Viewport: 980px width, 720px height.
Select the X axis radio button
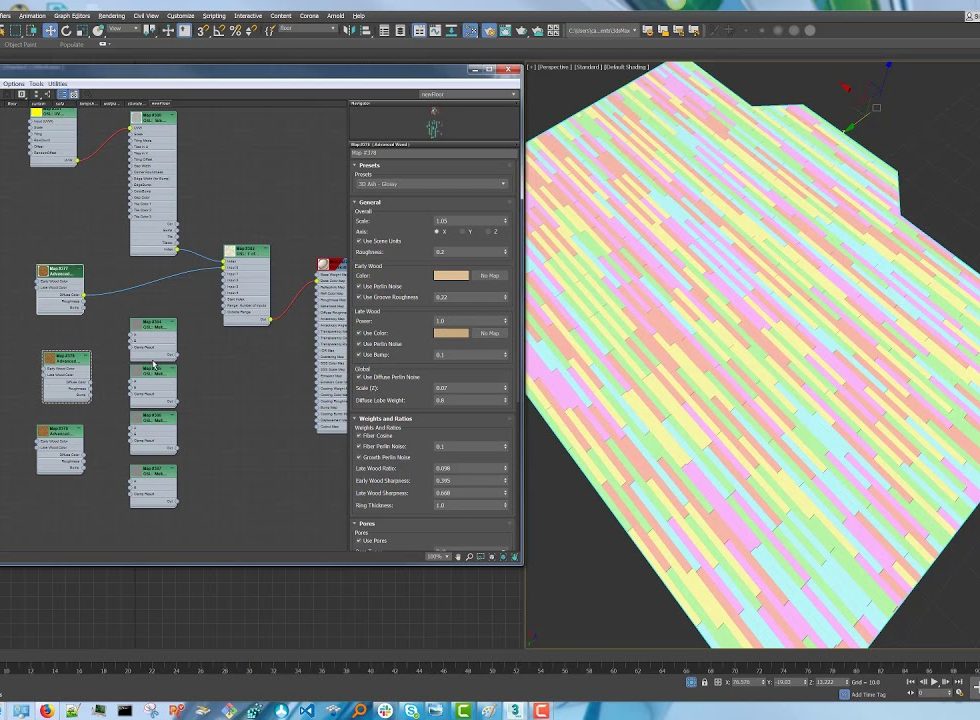[x=437, y=232]
